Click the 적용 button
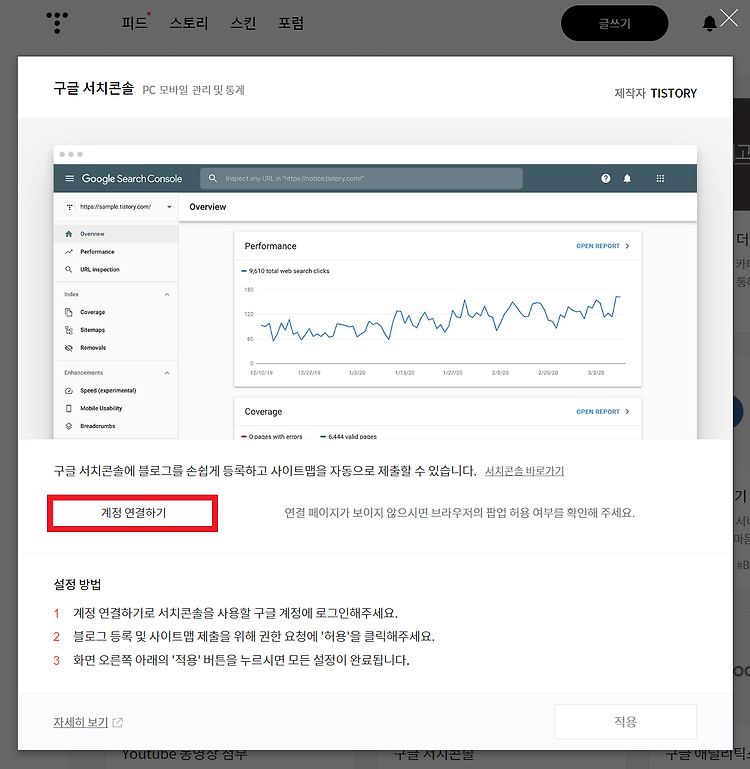This screenshot has width=750, height=769. (x=625, y=721)
